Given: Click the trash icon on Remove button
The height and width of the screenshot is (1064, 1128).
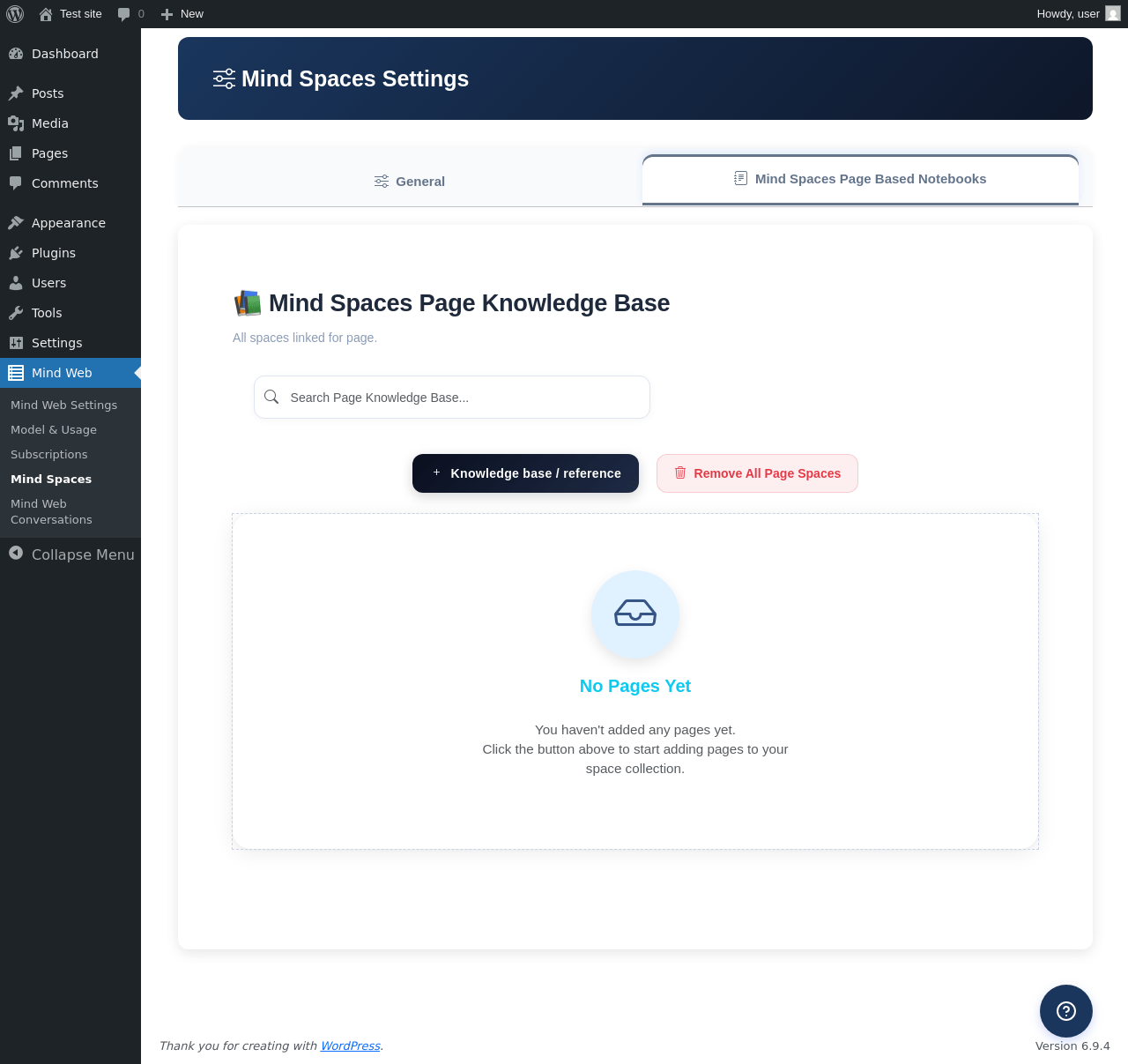Looking at the screenshot, I should coord(680,473).
